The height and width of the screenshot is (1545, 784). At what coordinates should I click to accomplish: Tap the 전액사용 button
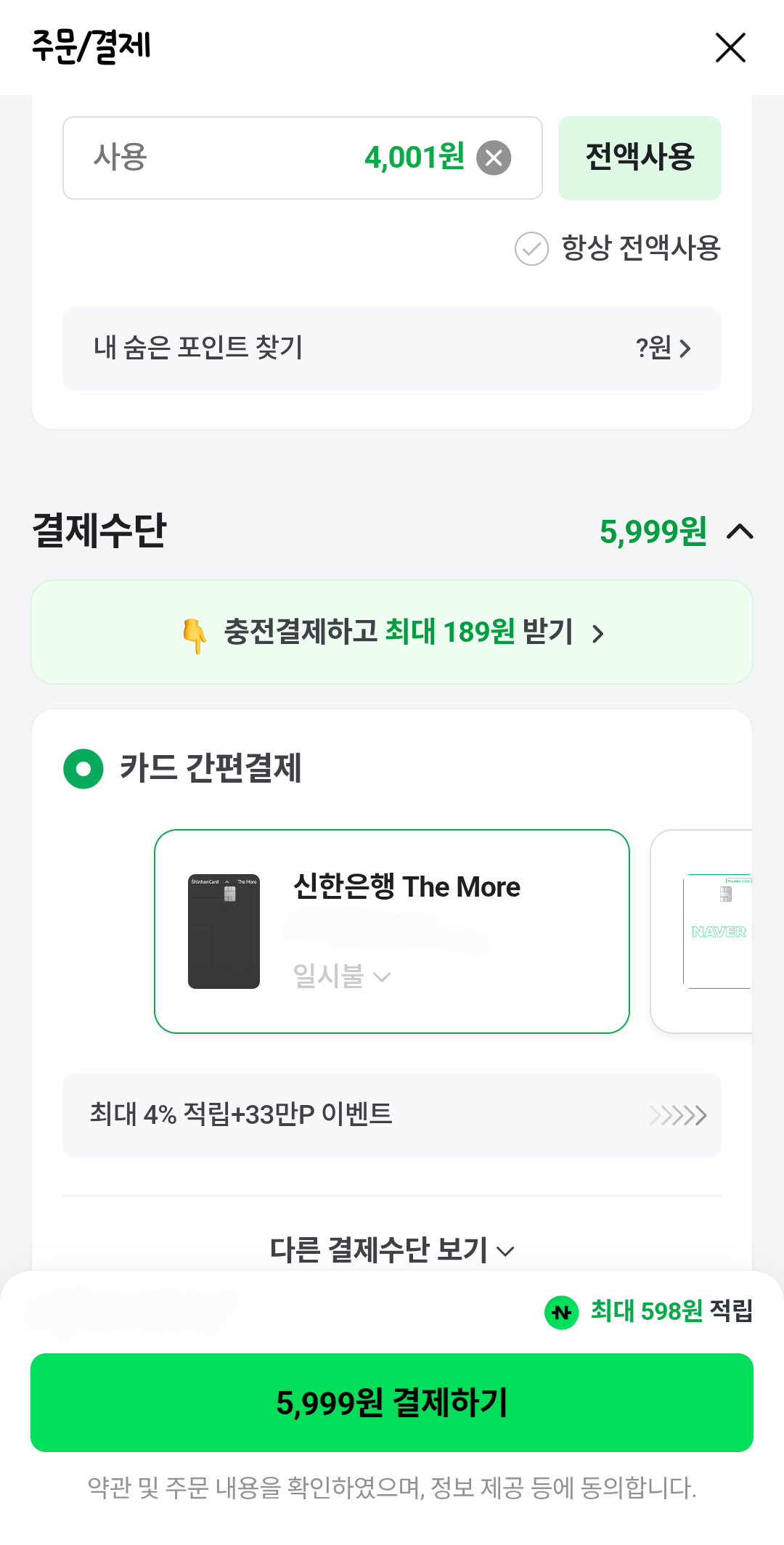[x=640, y=158]
